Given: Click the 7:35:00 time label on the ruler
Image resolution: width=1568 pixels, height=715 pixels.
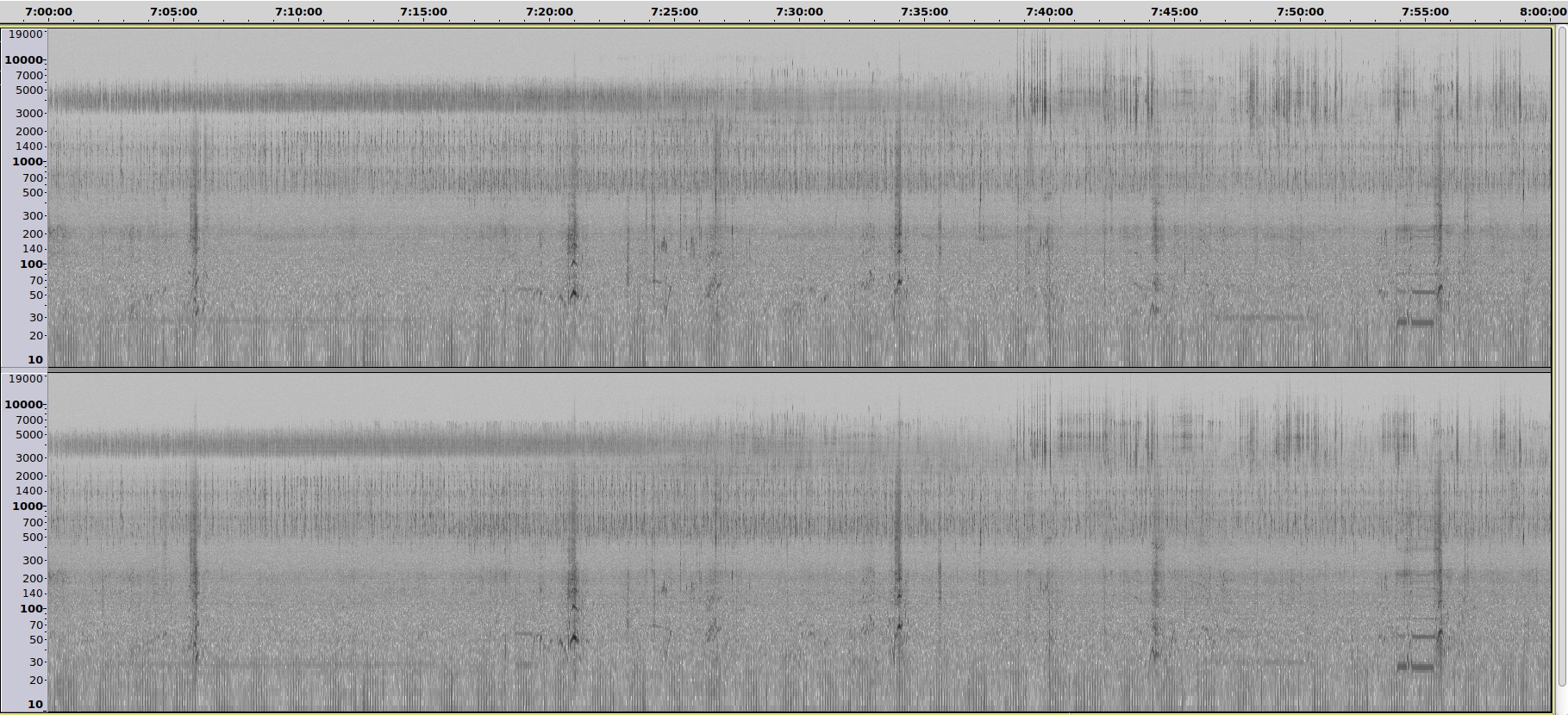Looking at the screenshot, I should pyautogui.click(x=924, y=12).
